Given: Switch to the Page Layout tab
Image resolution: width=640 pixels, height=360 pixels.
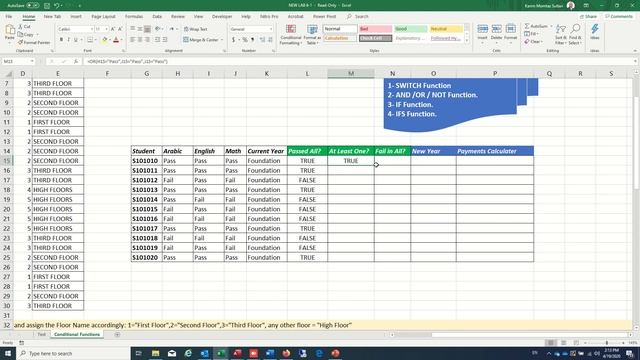Looking at the screenshot, I should coord(103,16).
